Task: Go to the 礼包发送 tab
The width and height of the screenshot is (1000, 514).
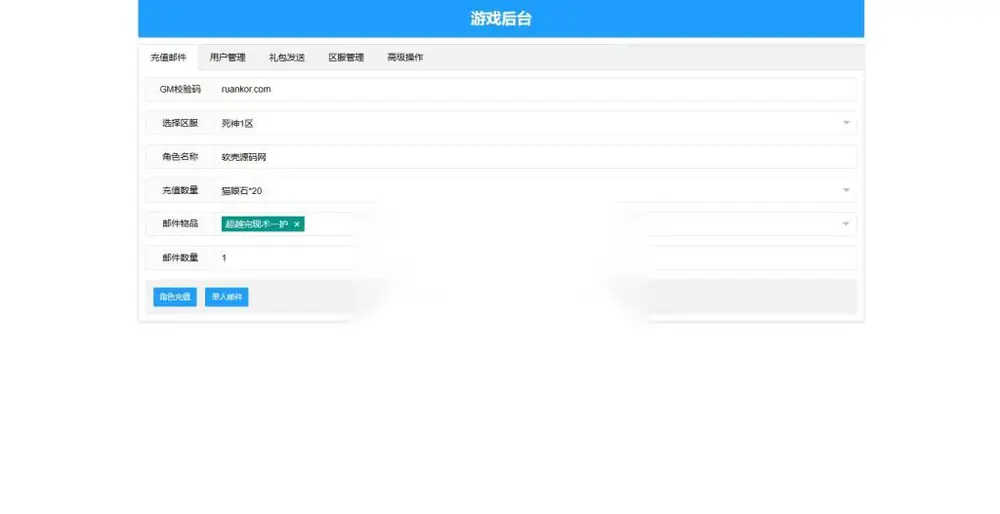Action: click(287, 57)
